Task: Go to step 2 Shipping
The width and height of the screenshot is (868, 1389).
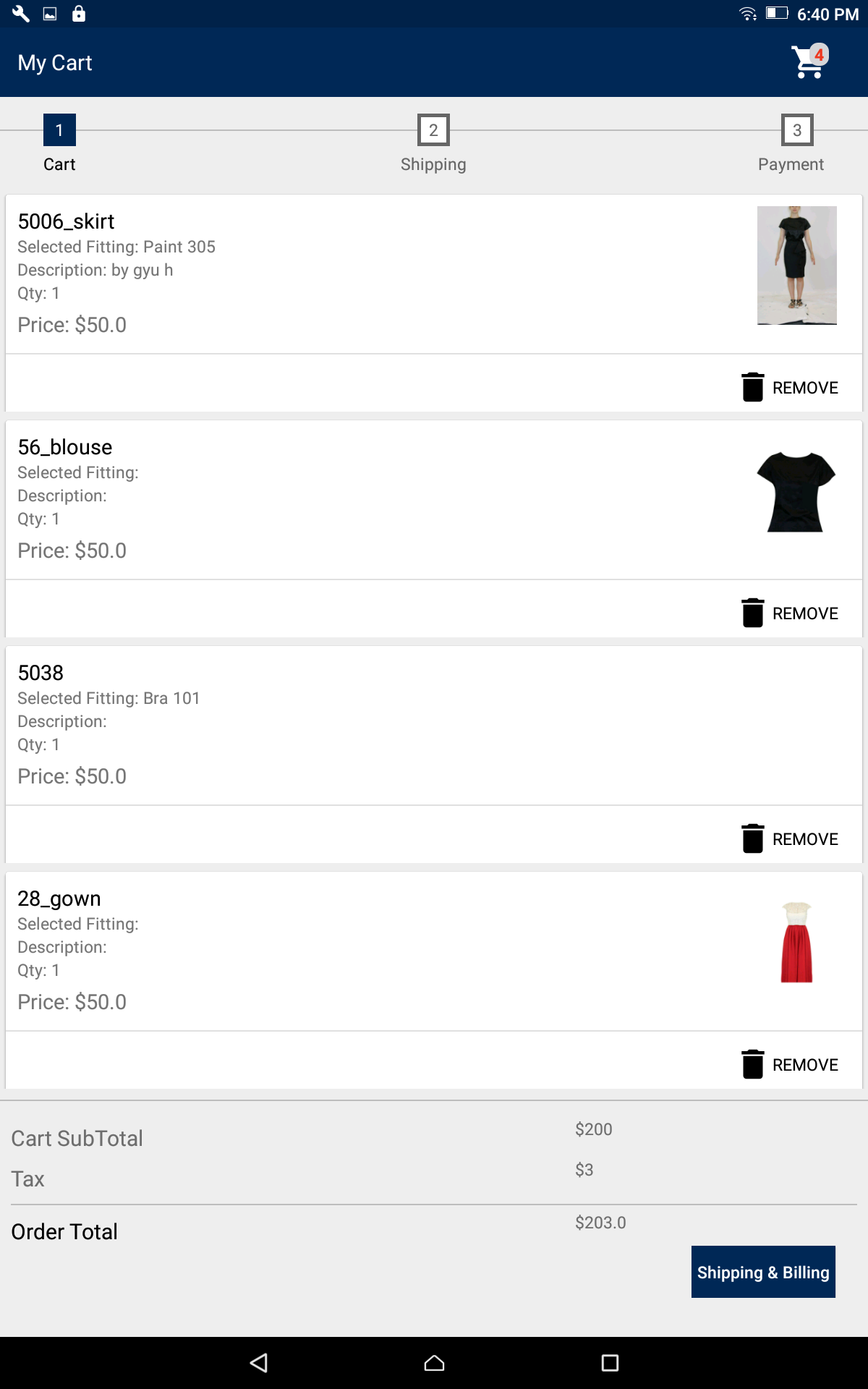Action: (433, 131)
